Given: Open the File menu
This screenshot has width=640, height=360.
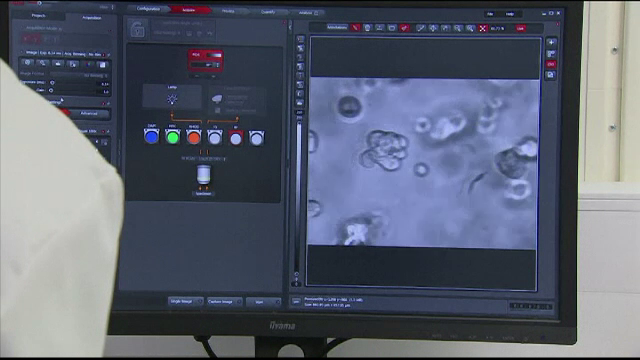Looking at the screenshot, I should [x=490, y=14].
